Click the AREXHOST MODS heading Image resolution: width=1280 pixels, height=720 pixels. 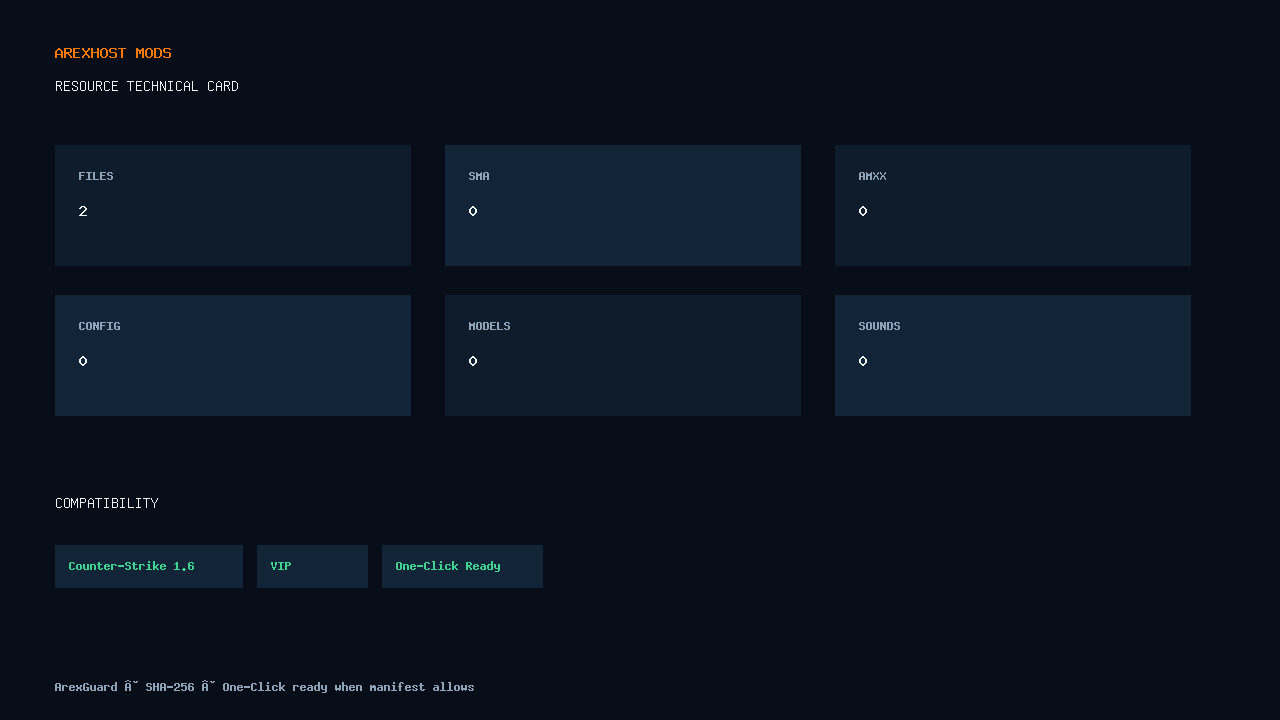pos(113,53)
